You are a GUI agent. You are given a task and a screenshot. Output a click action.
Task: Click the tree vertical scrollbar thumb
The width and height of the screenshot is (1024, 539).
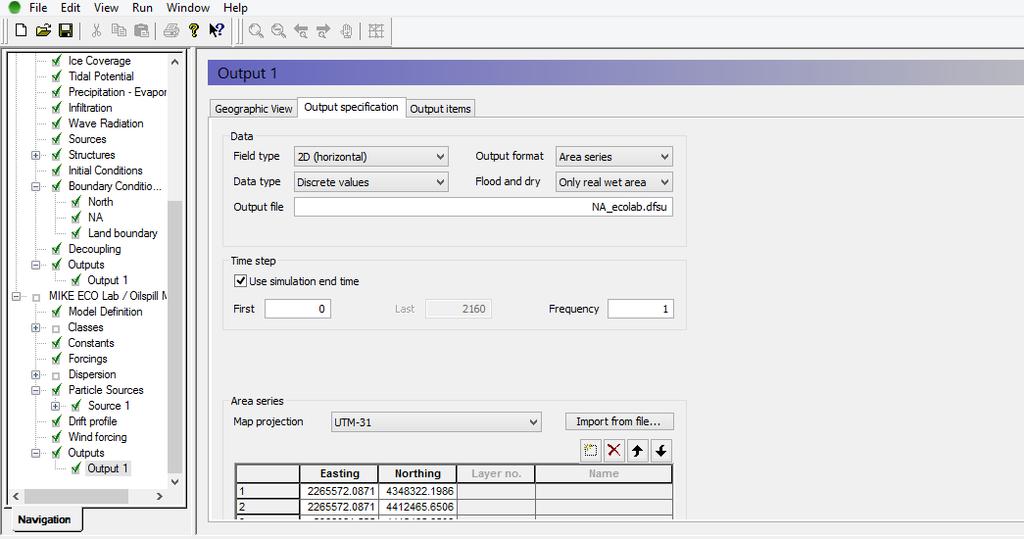(174, 336)
